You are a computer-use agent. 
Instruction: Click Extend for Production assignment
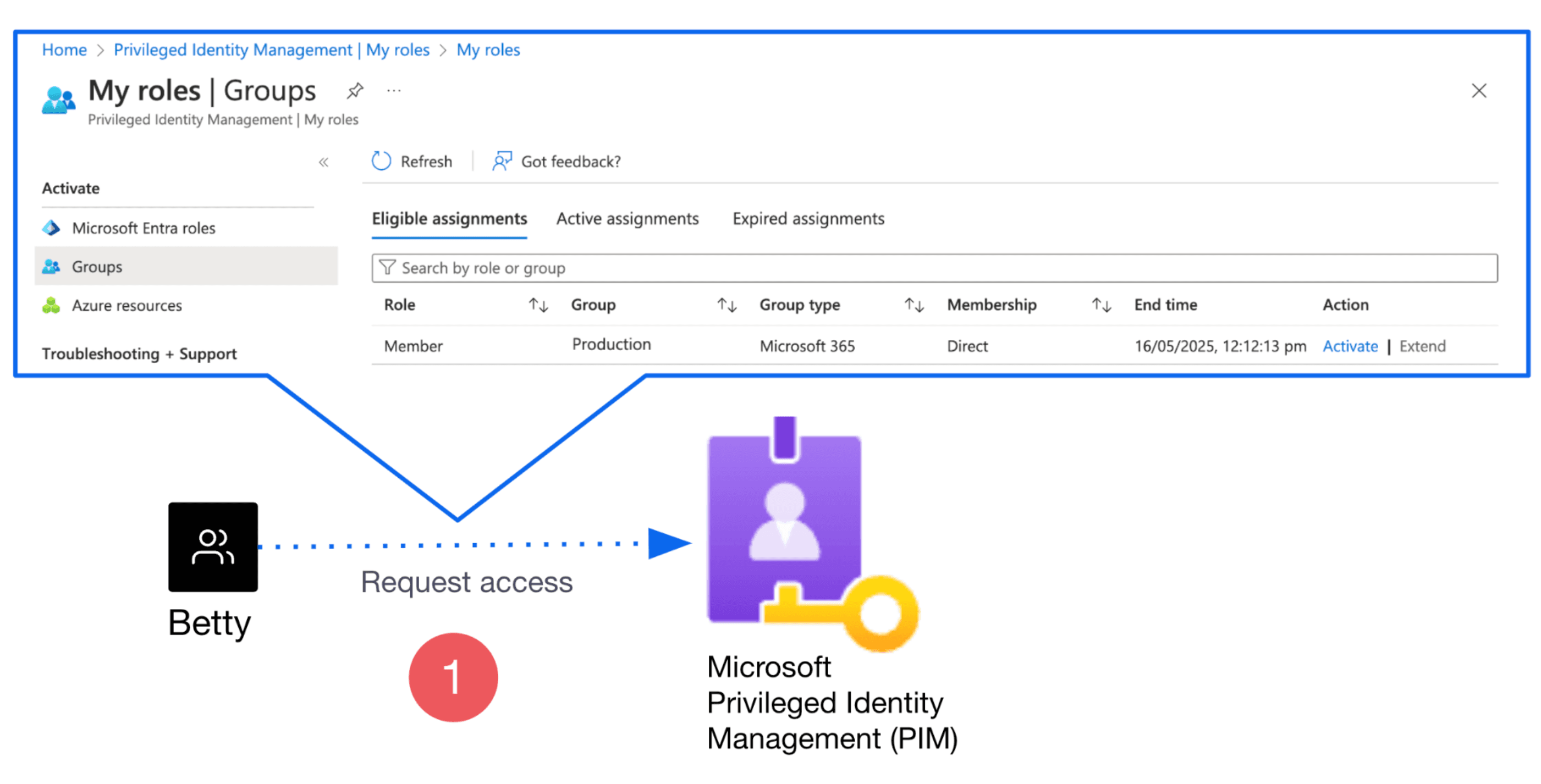pyautogui.click(x=1422, y=346)
